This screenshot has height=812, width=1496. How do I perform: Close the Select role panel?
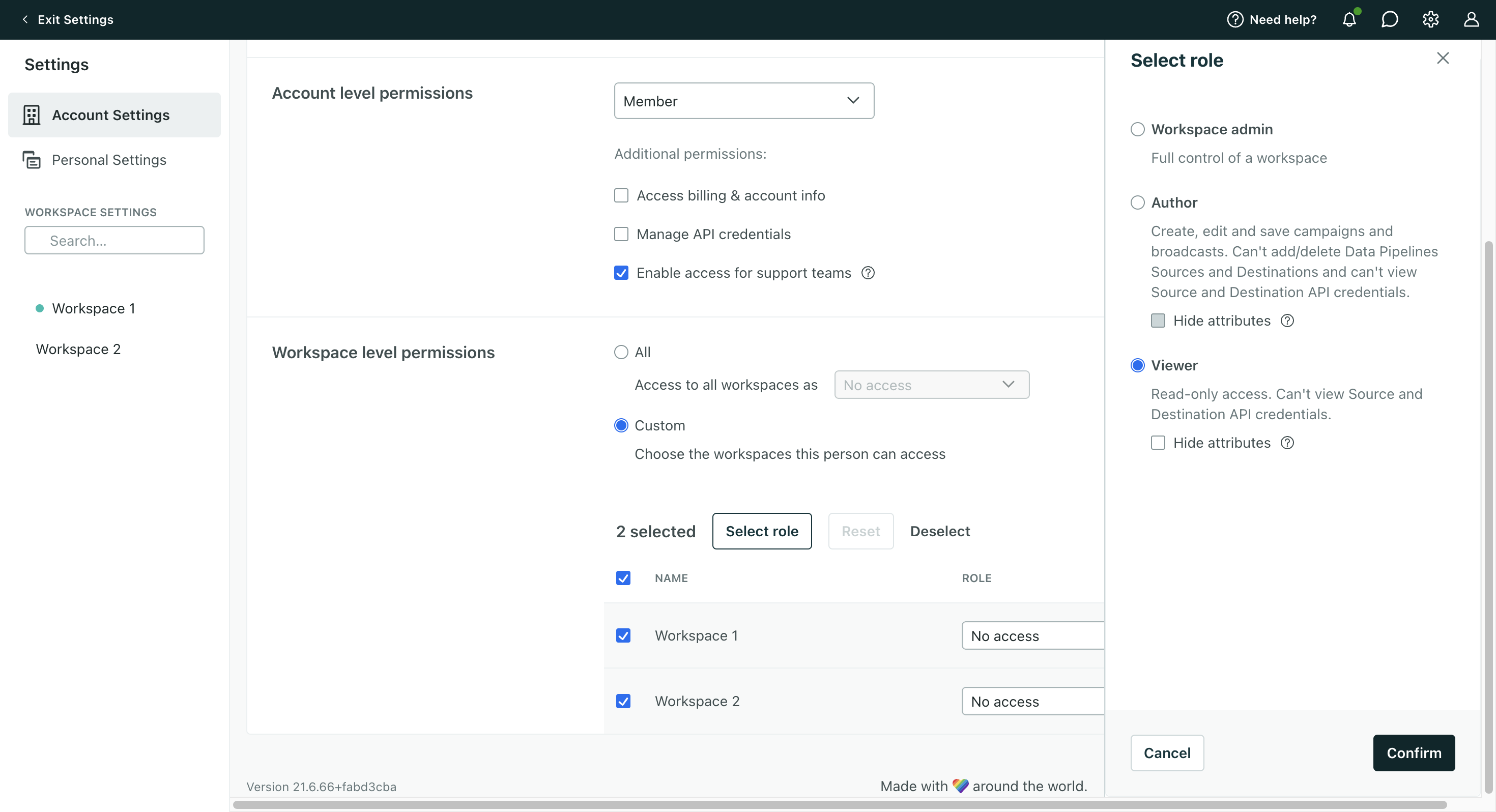click(1443, 58)
